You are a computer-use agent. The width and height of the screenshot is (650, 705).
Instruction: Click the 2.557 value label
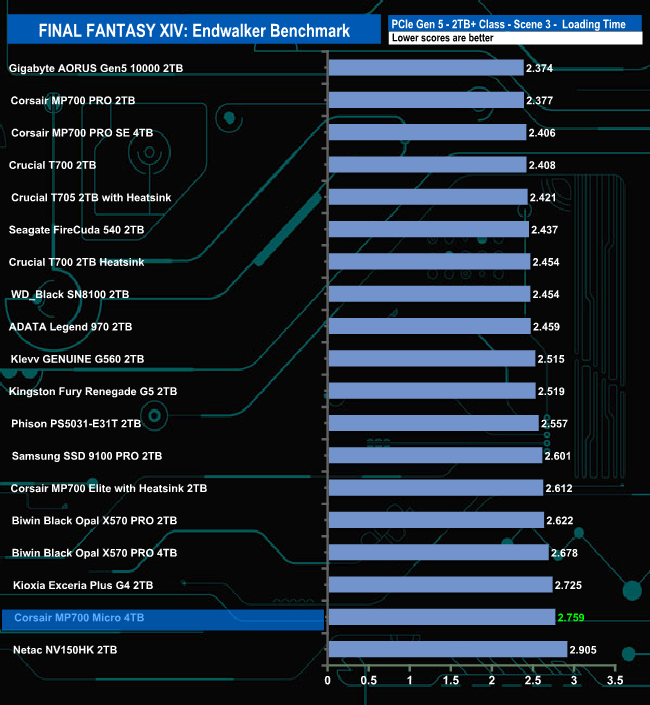(554, 424)
